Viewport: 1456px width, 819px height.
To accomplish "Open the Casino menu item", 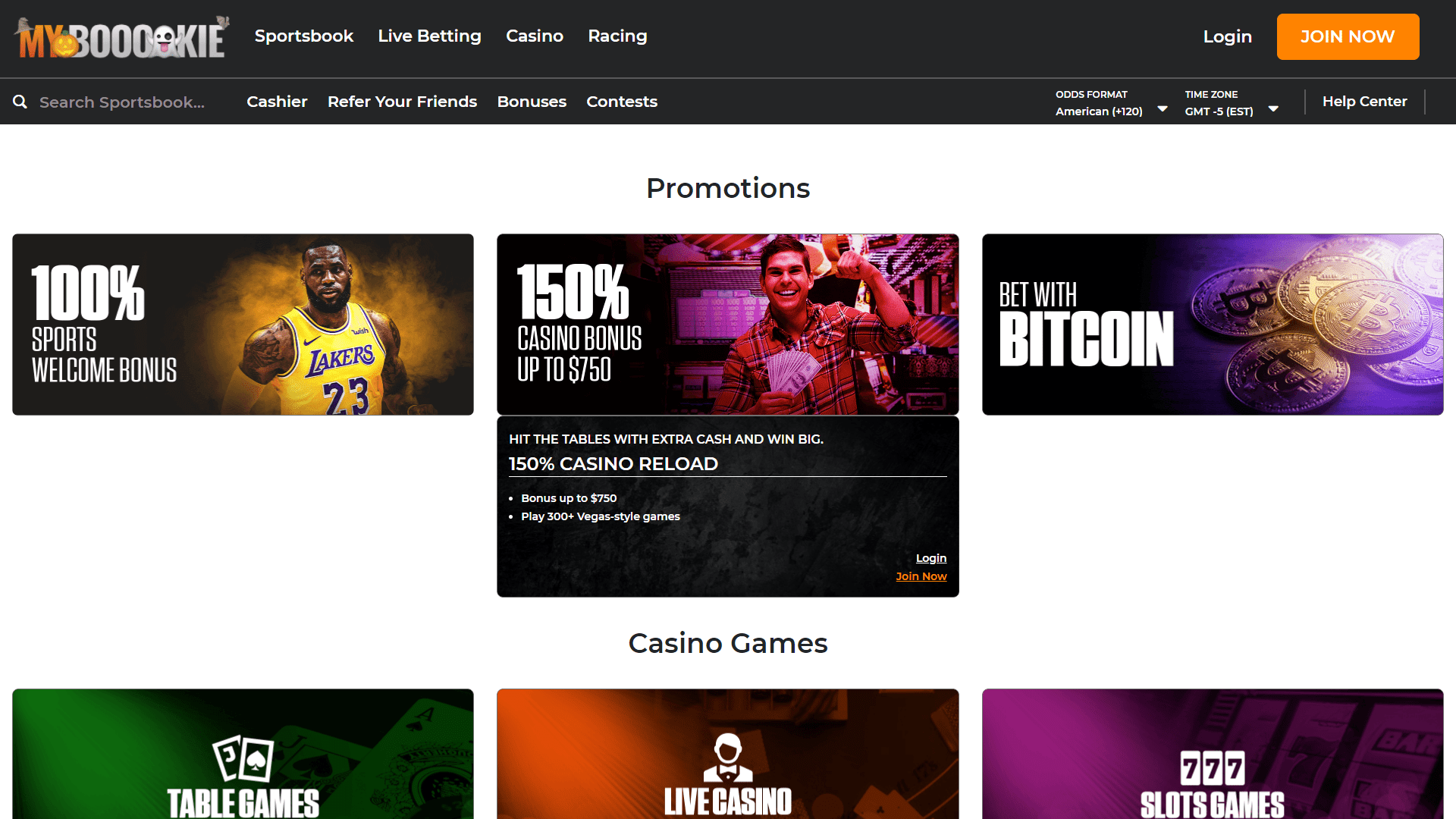I will [535, 36].
